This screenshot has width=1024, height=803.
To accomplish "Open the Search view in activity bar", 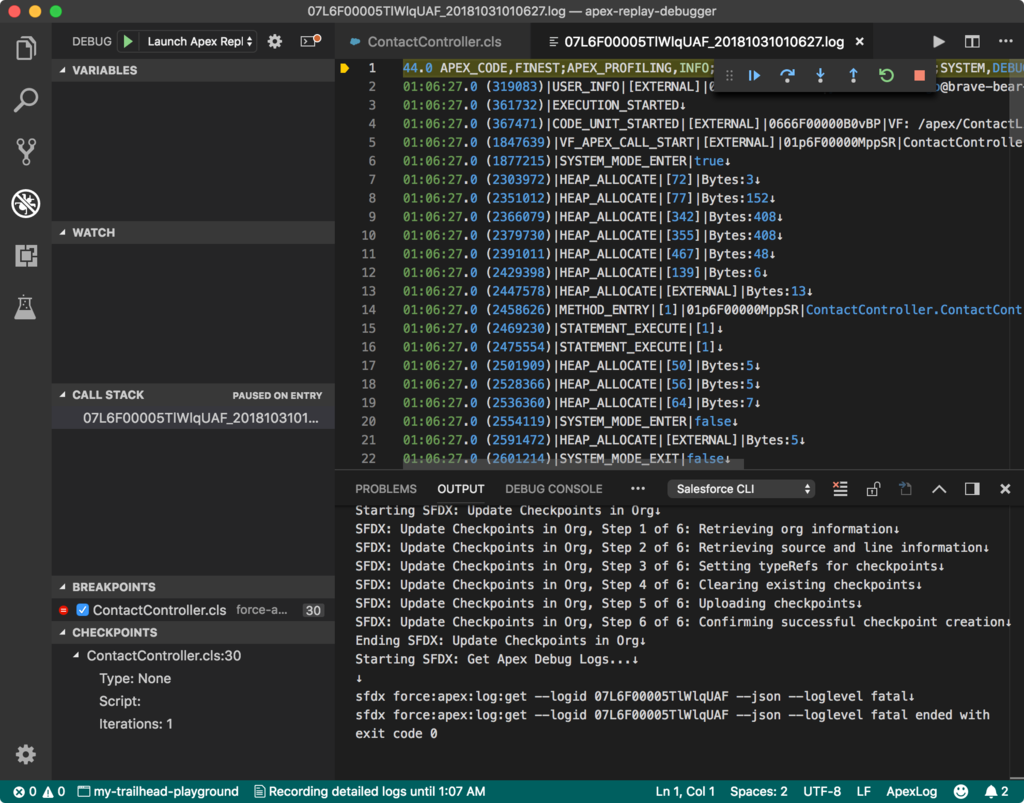I will [x=25, y=100].
